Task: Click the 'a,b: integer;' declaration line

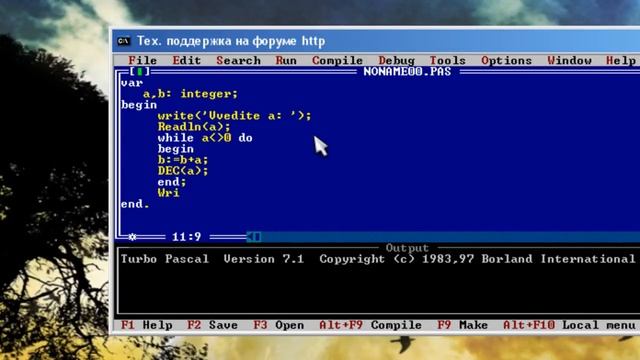Action: tap(190, 94)
